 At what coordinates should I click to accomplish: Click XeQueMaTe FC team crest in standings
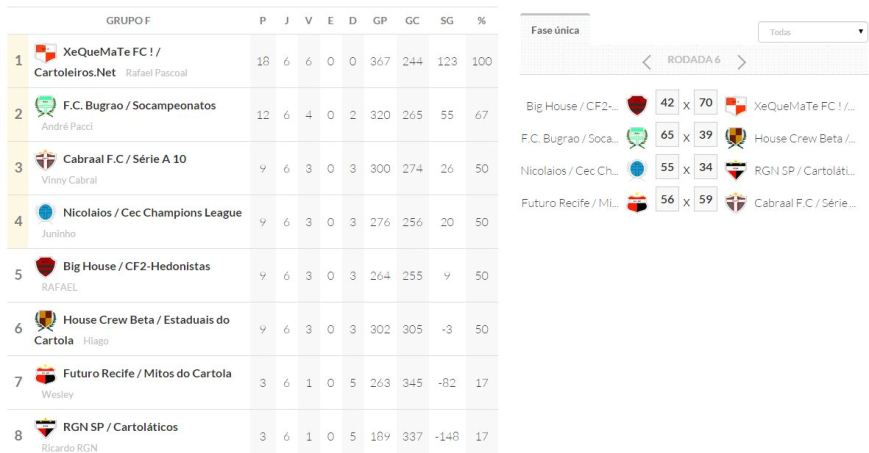click(45, 53)
